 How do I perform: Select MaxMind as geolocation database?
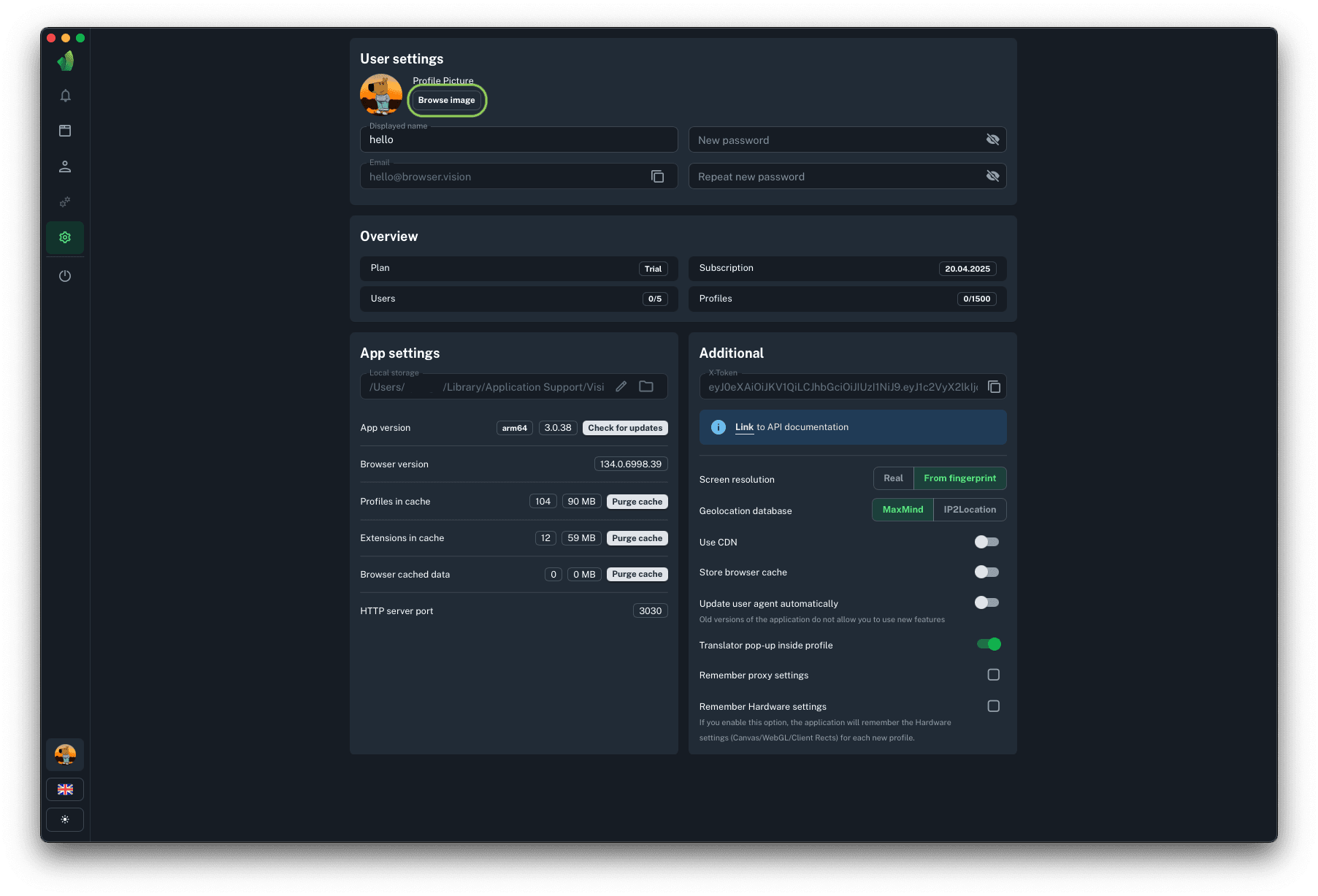coord(902,509)
